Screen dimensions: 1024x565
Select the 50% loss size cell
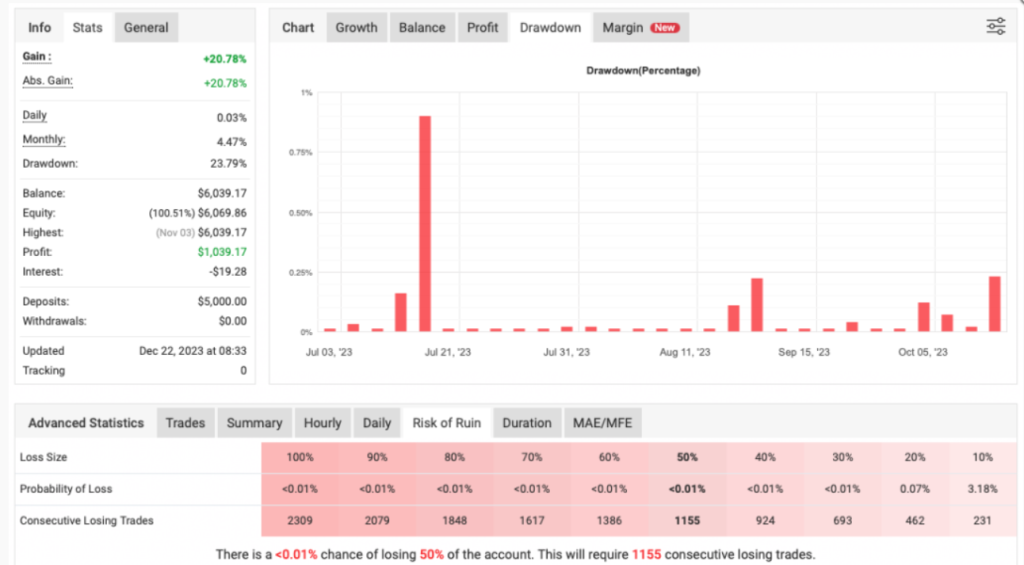point(685,457)
